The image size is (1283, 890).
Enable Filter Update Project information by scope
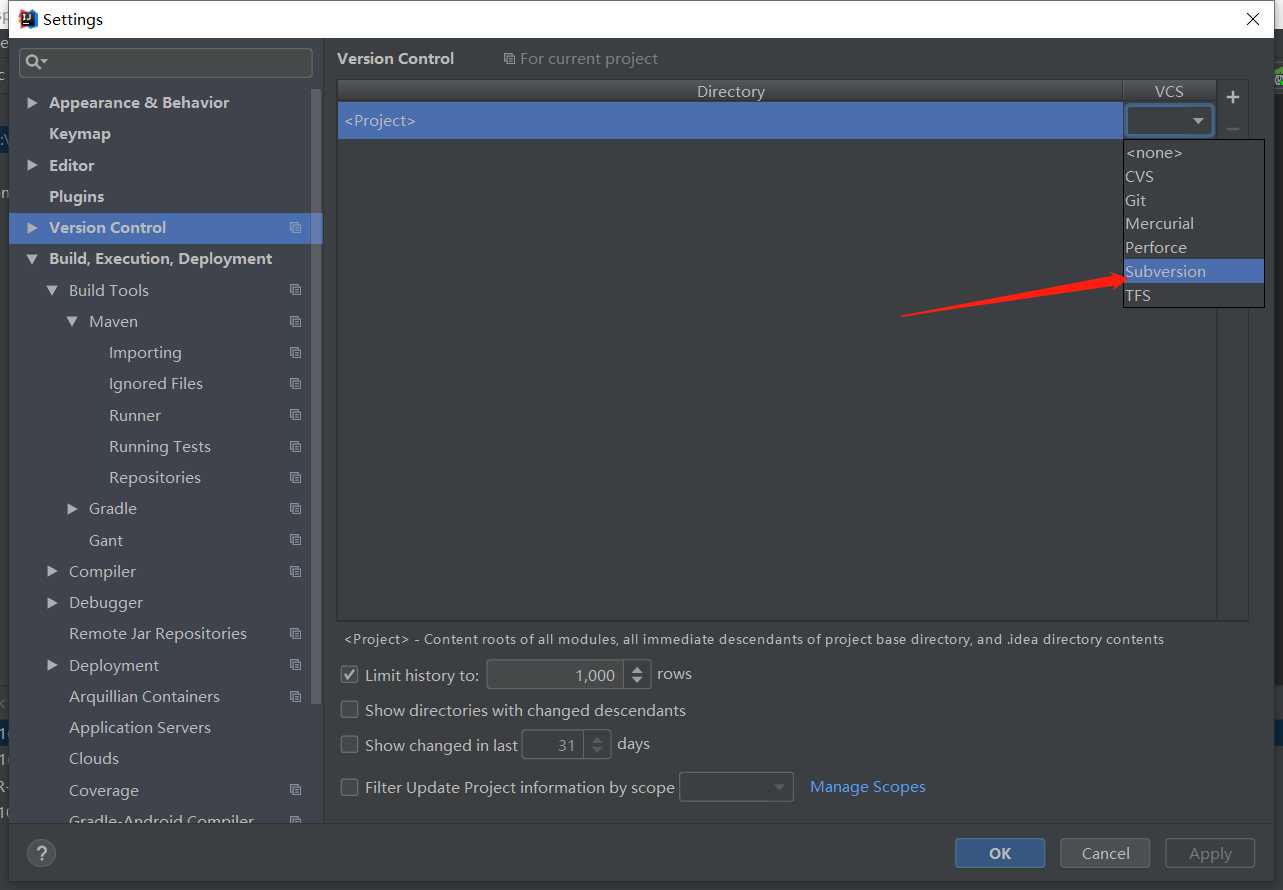349,787
